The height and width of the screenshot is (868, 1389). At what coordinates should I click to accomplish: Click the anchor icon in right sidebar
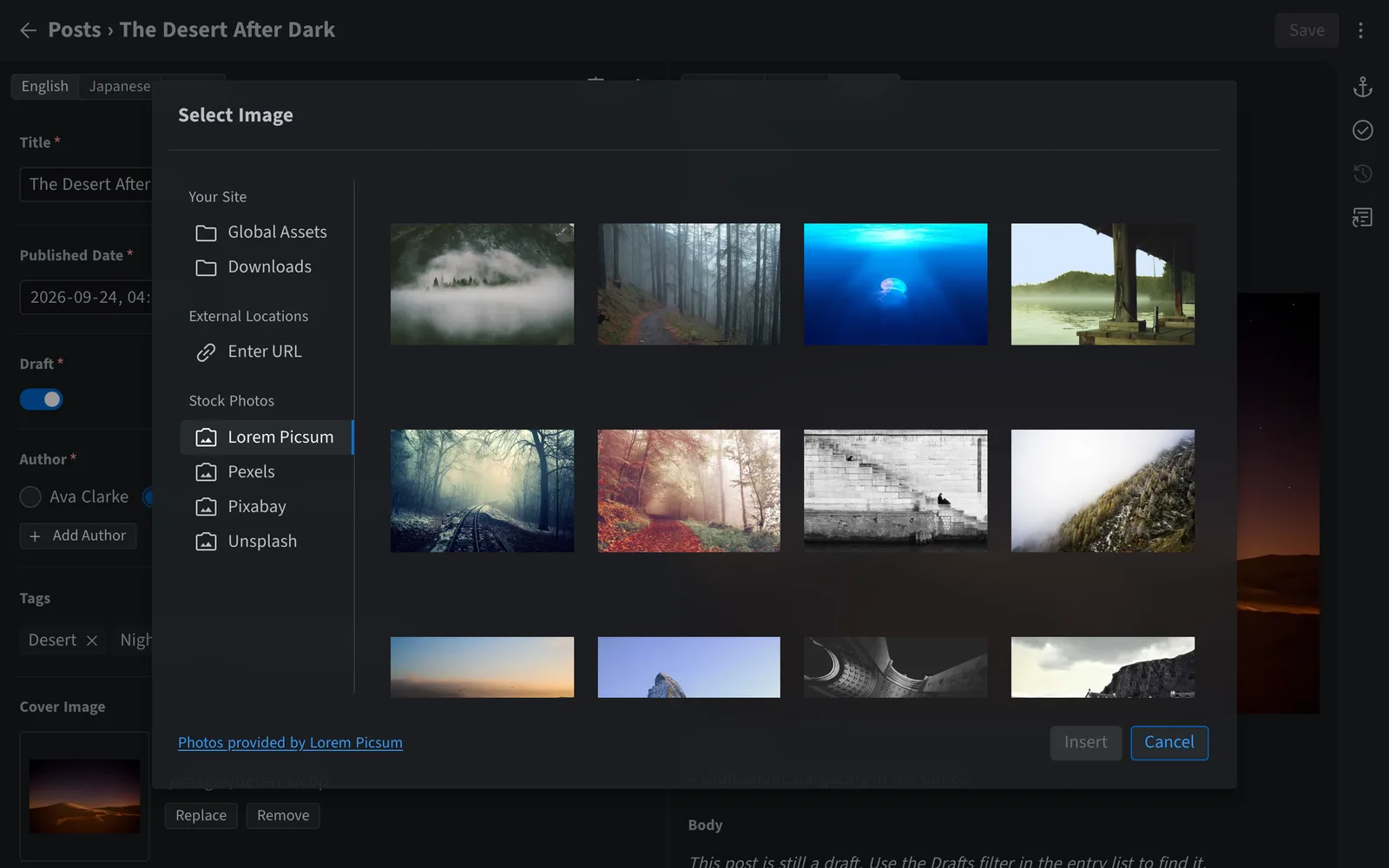tap(1362, 87)
